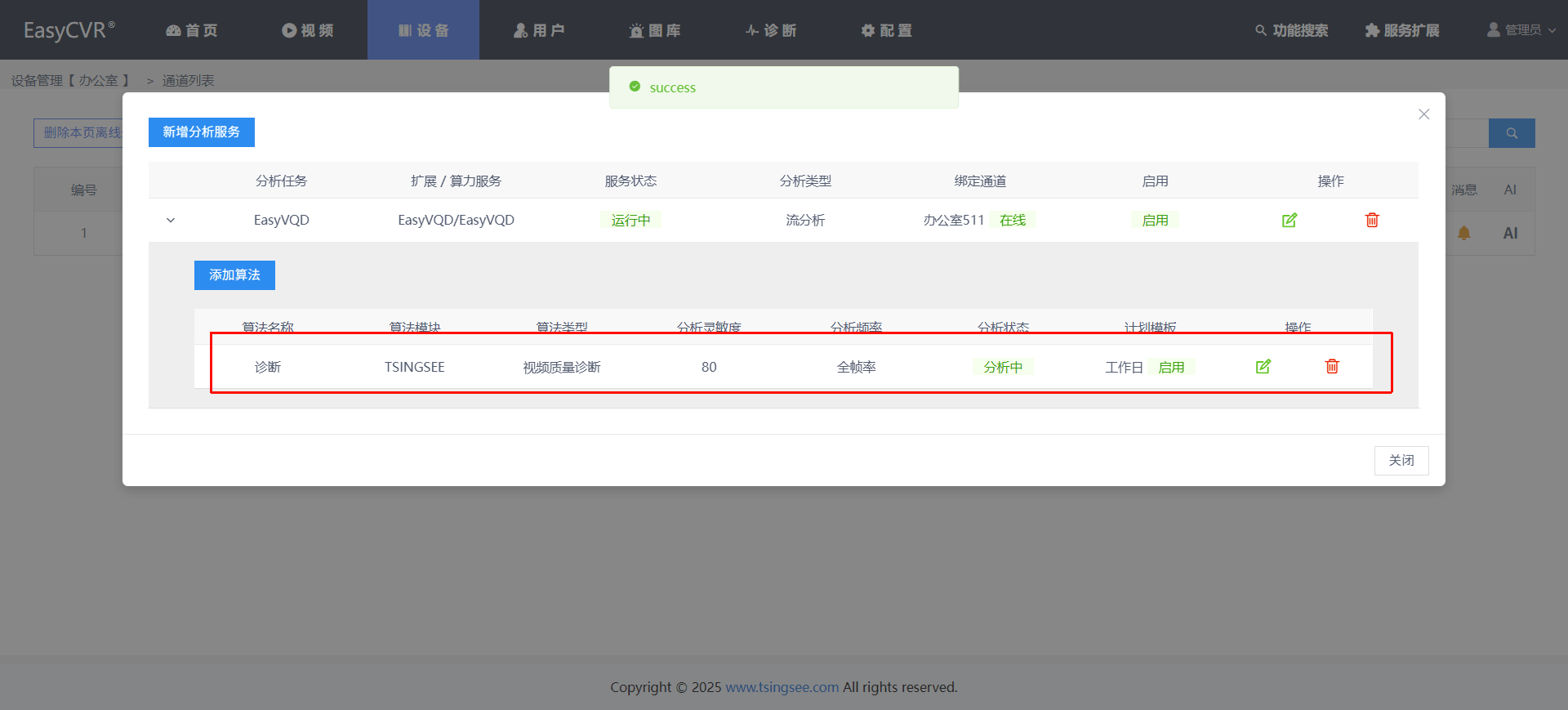Click the 删除本页离线 button behind the dialog
This screenshot has height=710, width=1568.
[x=78, y=133]
